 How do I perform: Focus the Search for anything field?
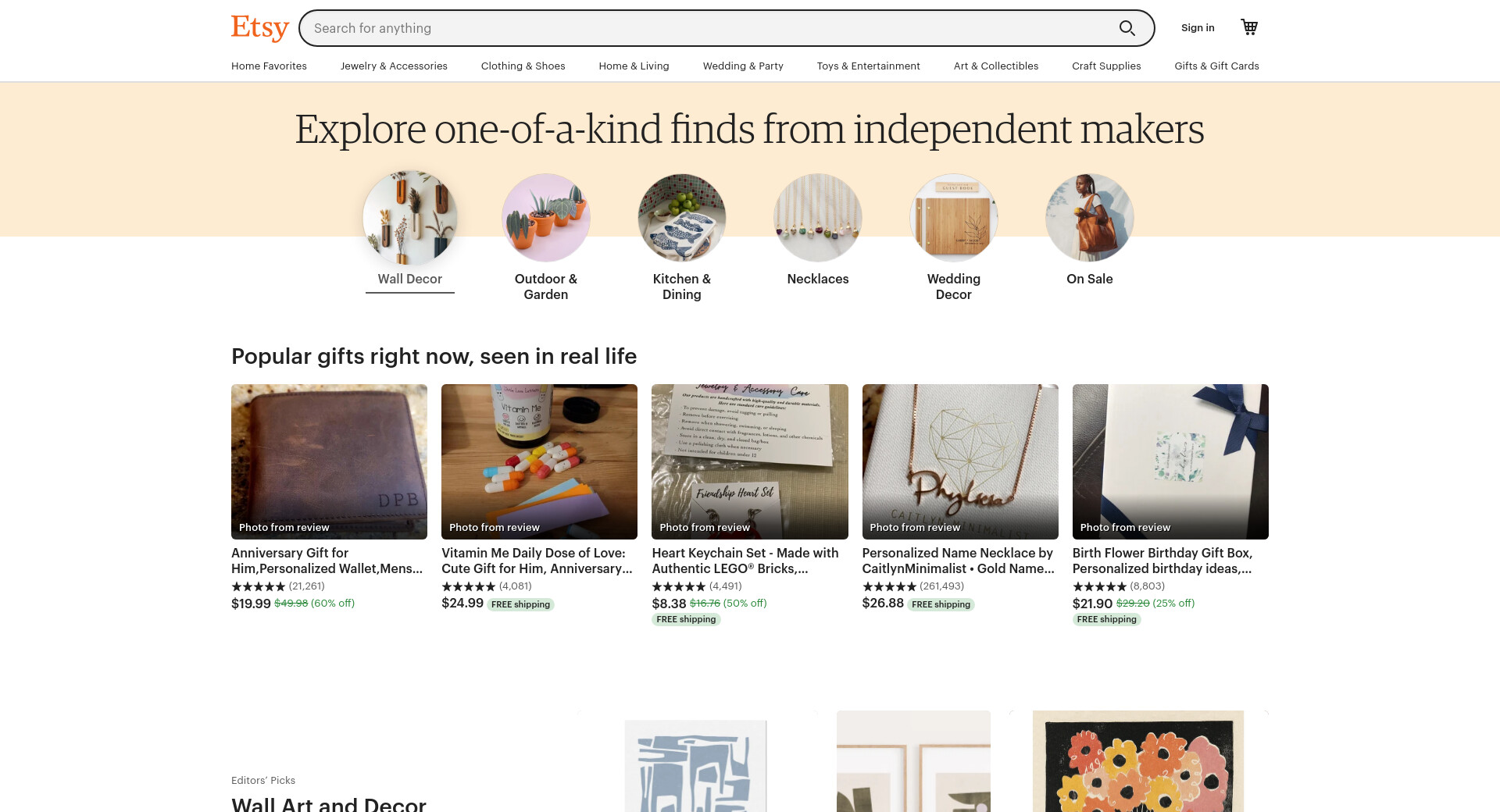pos(703,28)
